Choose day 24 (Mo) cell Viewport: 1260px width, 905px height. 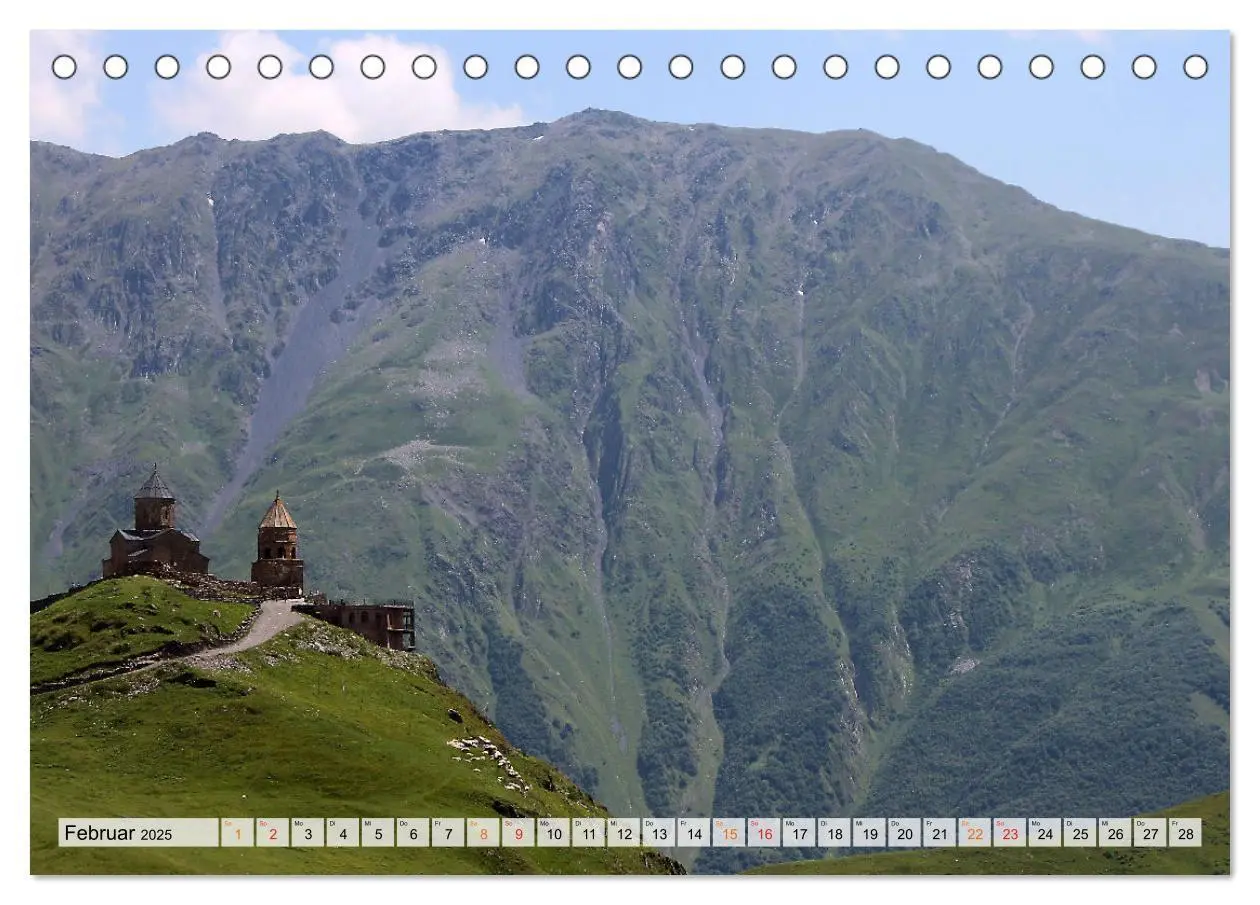[1044, 833]
